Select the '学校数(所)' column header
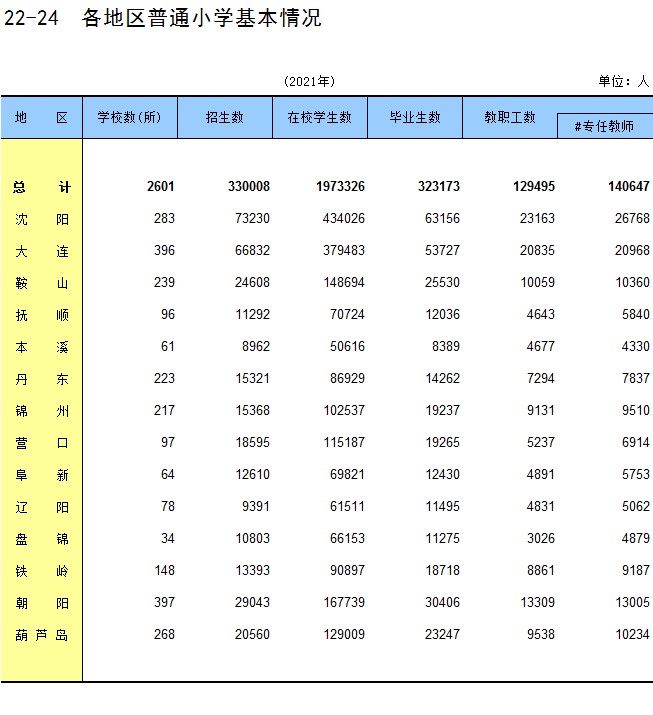This screenshot has height=715, width=653. 130,118
